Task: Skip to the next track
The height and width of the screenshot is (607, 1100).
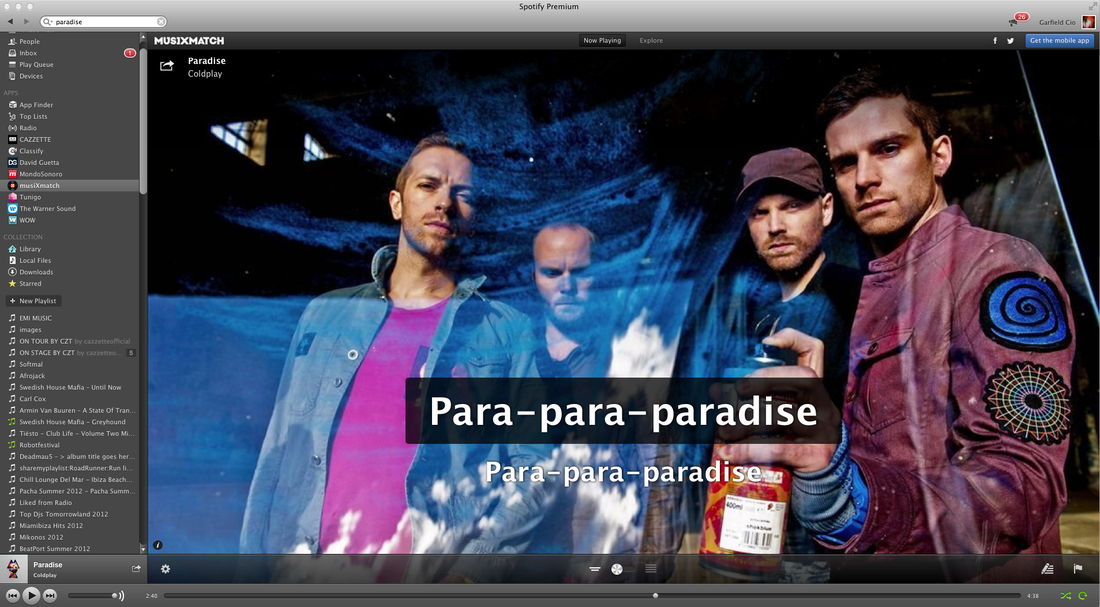Action: click(x=50, y=596)
